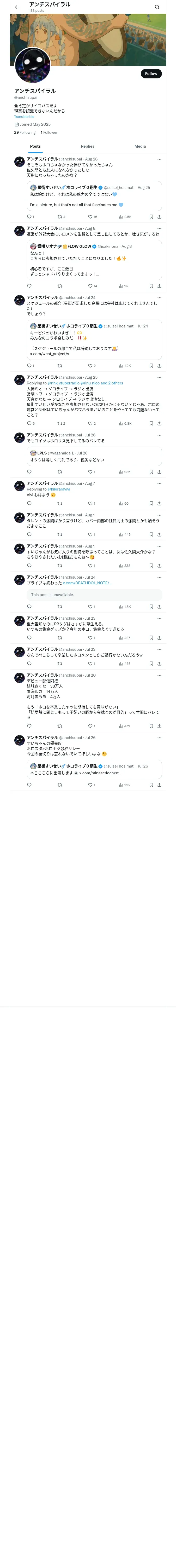Screen dimensions: 176x1568
Task: Open more options on Jul 24 post
Action: tap(160, 298)
